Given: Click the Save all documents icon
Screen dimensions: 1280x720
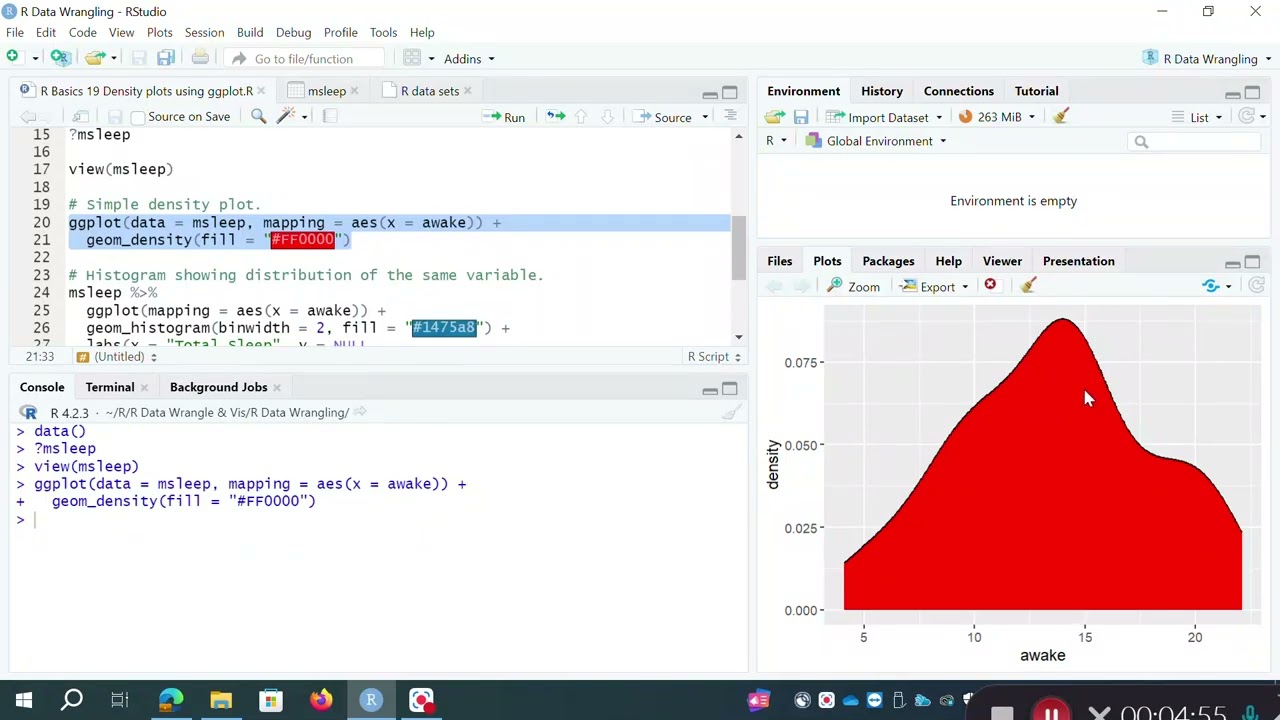Looking at the screenshot, I should 166,58.
